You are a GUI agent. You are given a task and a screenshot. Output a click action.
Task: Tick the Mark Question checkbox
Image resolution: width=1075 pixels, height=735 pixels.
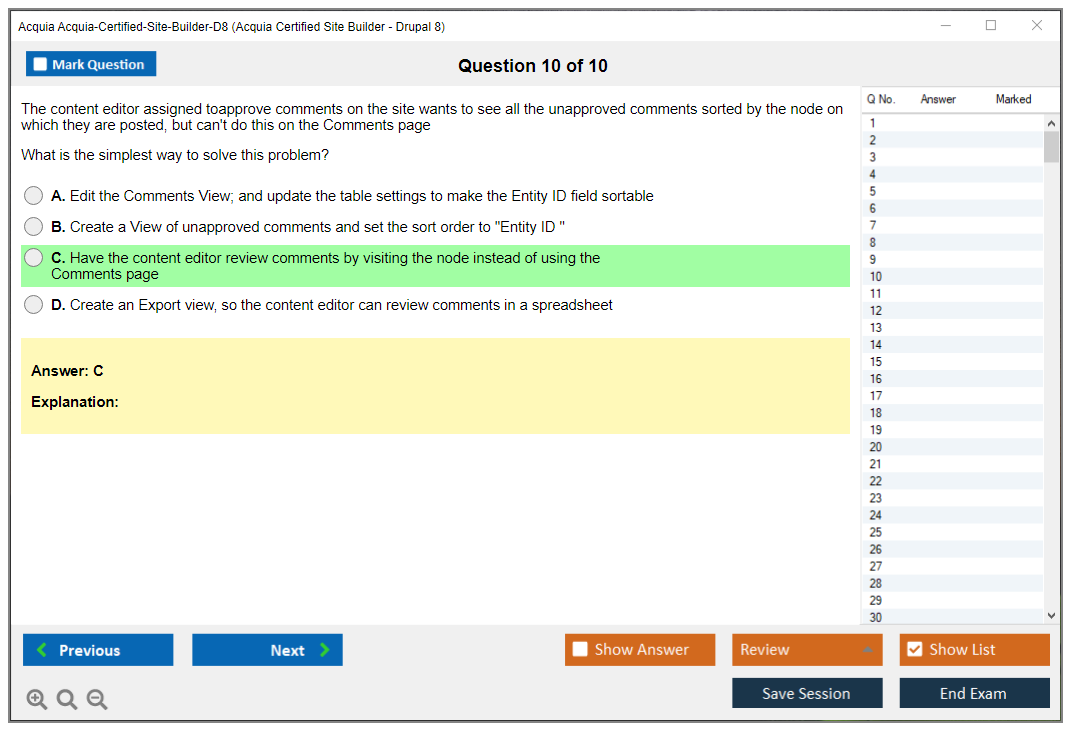41,65
